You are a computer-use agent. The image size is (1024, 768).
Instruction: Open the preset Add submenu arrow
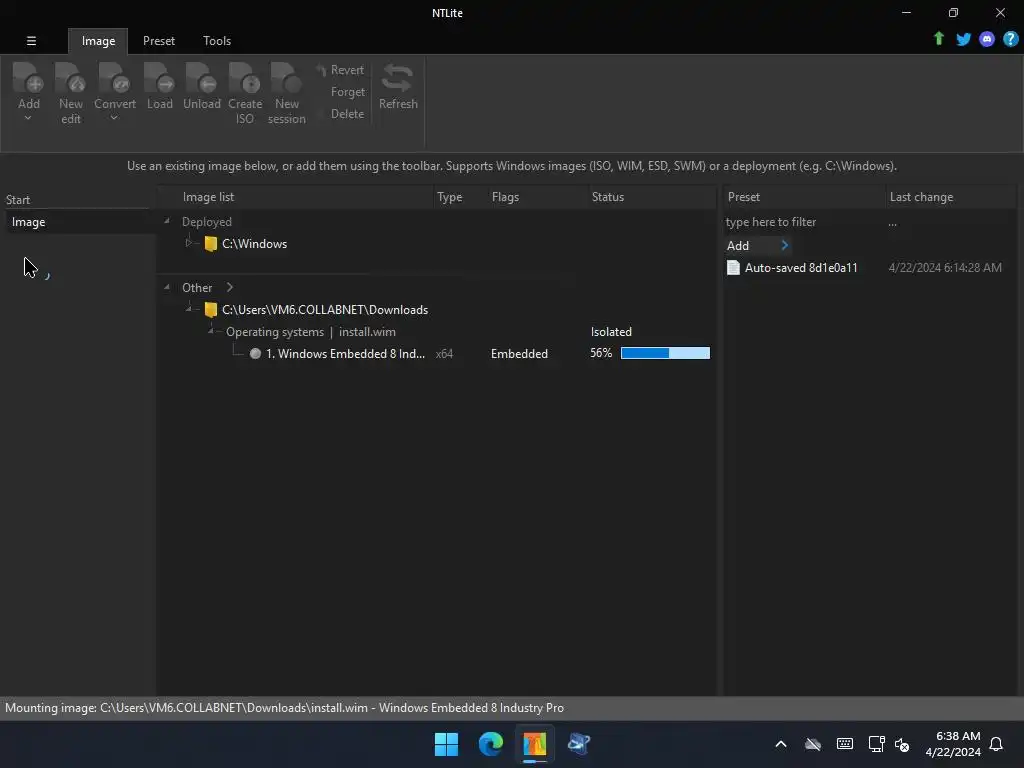(785, 246)
